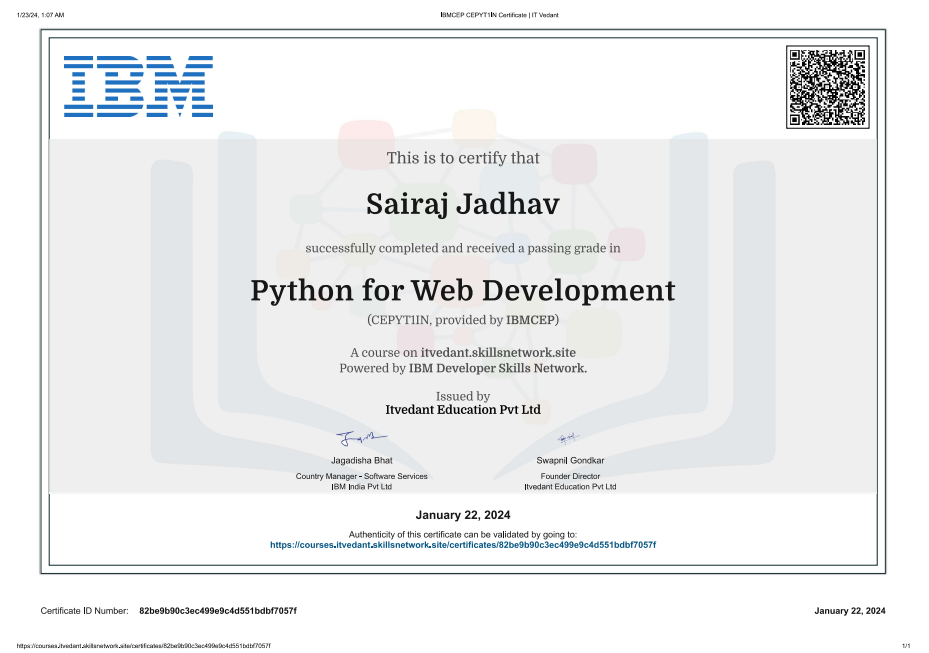Click "IBM India Pvt Ltd" text
The height and width of the screenshot is (653, 929).
point(361,487)
